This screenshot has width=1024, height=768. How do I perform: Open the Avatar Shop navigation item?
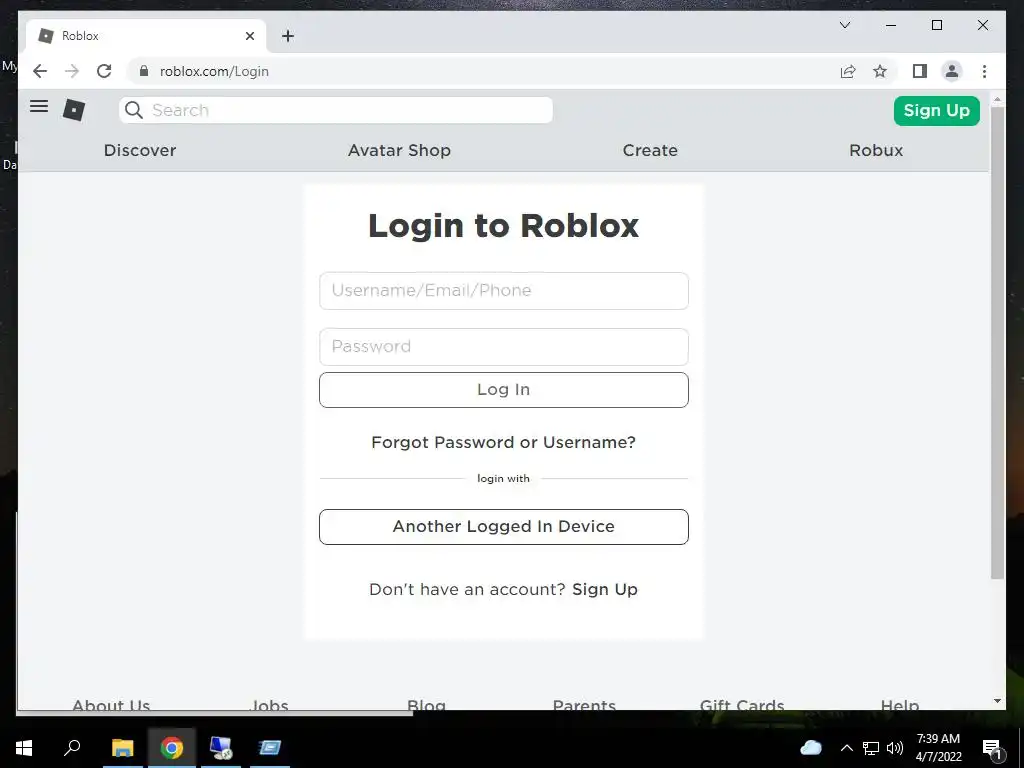(x=399, y=150)
